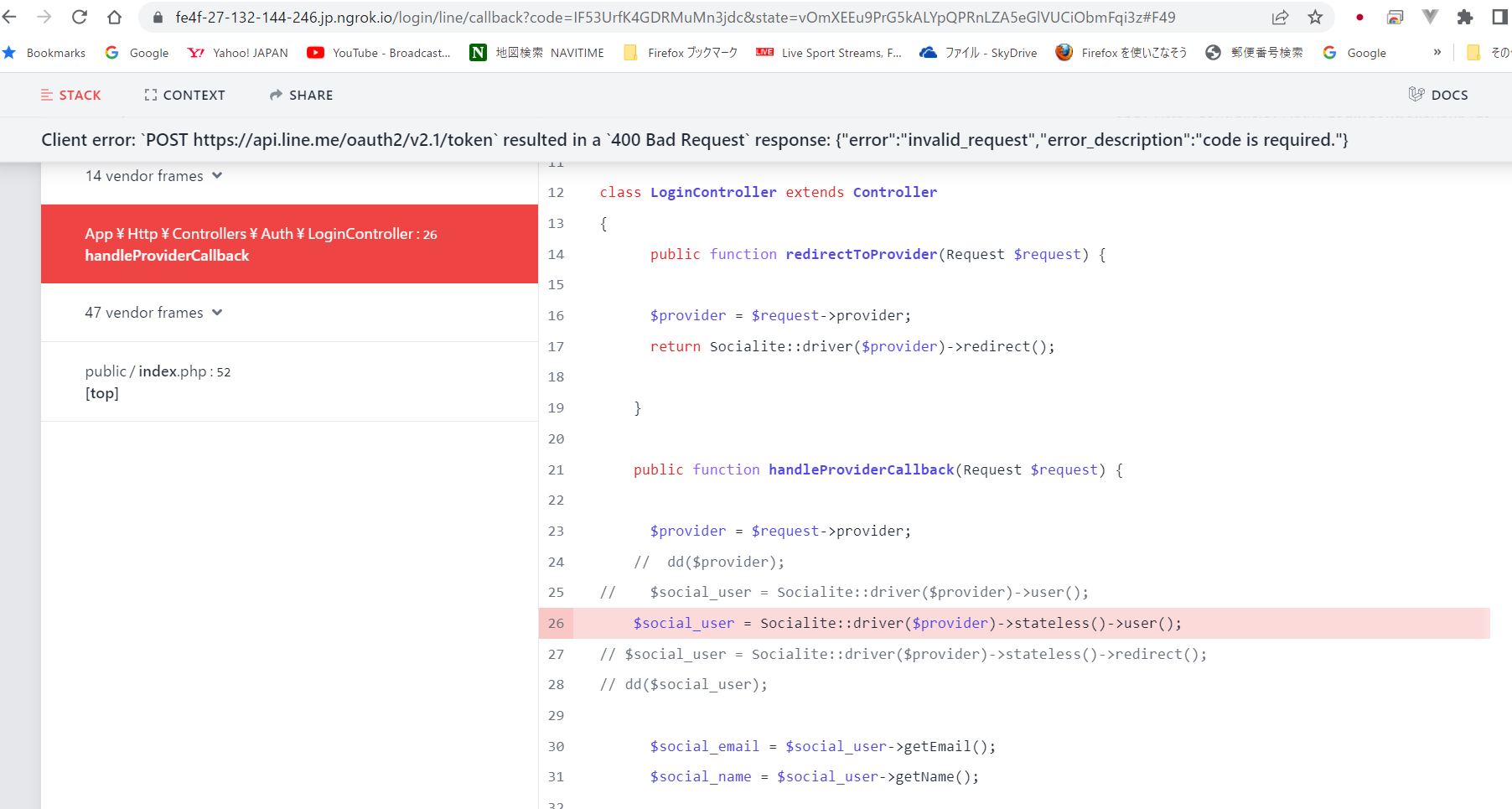Click the class LoginController declaration line
The image size is (1512, 809).
[x=769, y=192]
